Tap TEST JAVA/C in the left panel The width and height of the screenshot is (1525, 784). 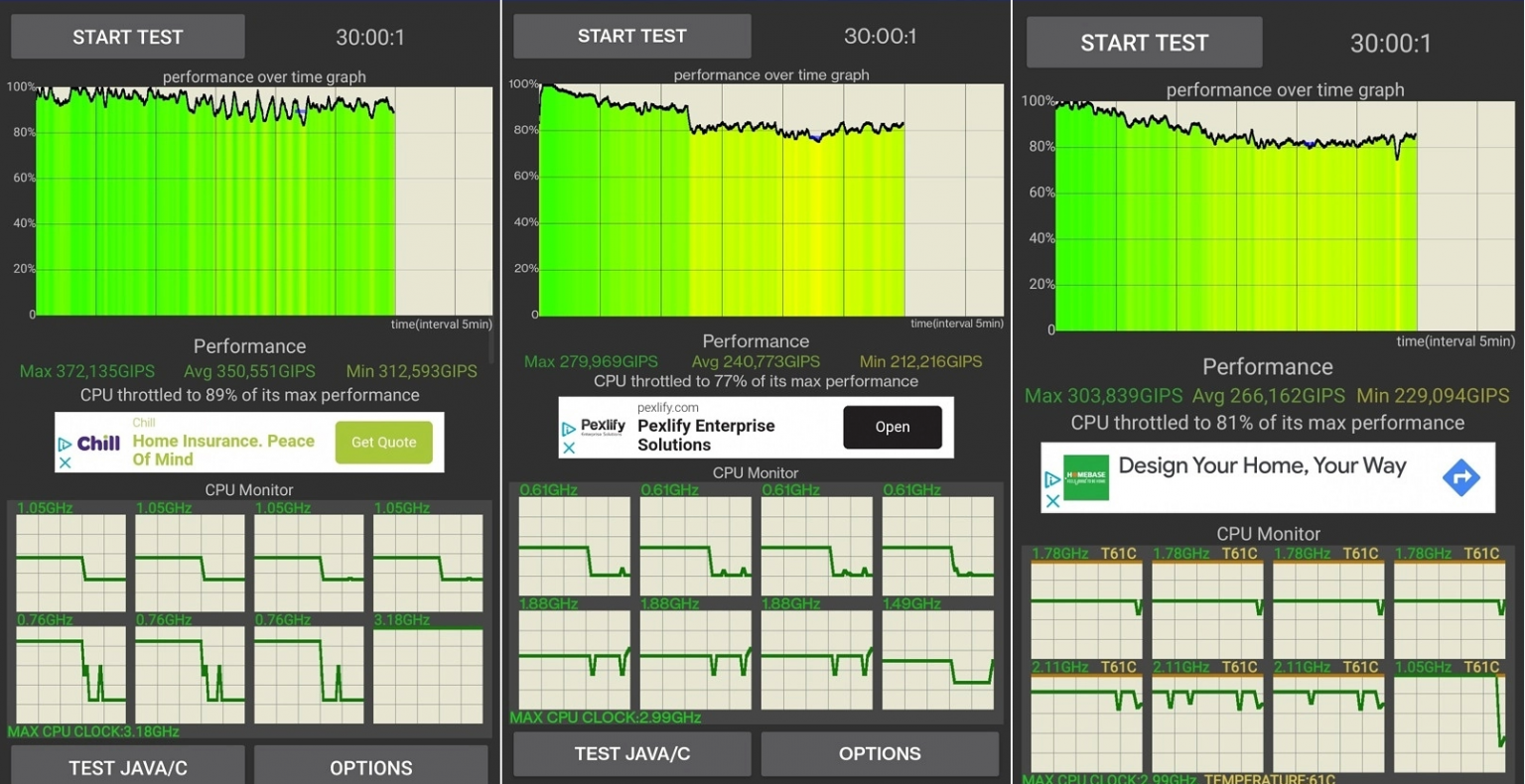(x=127, y=766)
